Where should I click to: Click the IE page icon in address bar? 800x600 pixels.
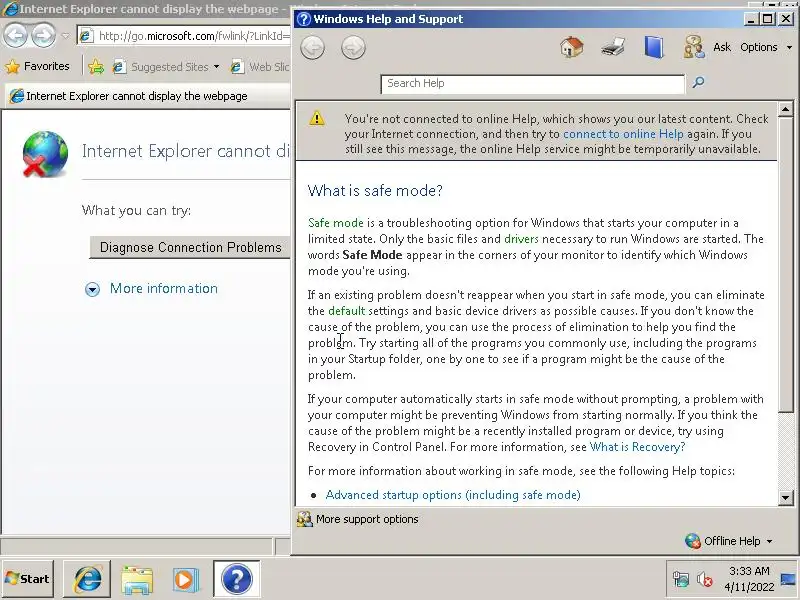click(x=86, y=36)
